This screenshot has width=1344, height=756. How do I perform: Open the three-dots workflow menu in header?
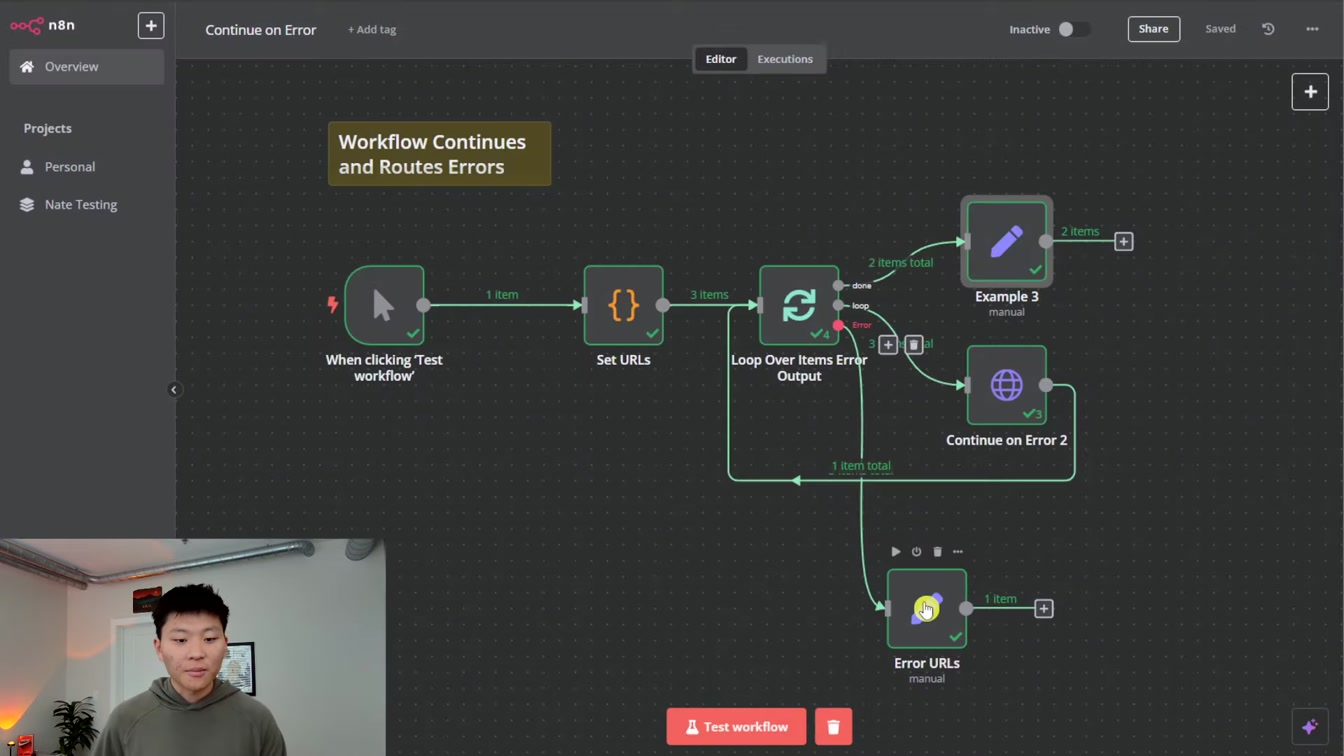coord(1312,29)
